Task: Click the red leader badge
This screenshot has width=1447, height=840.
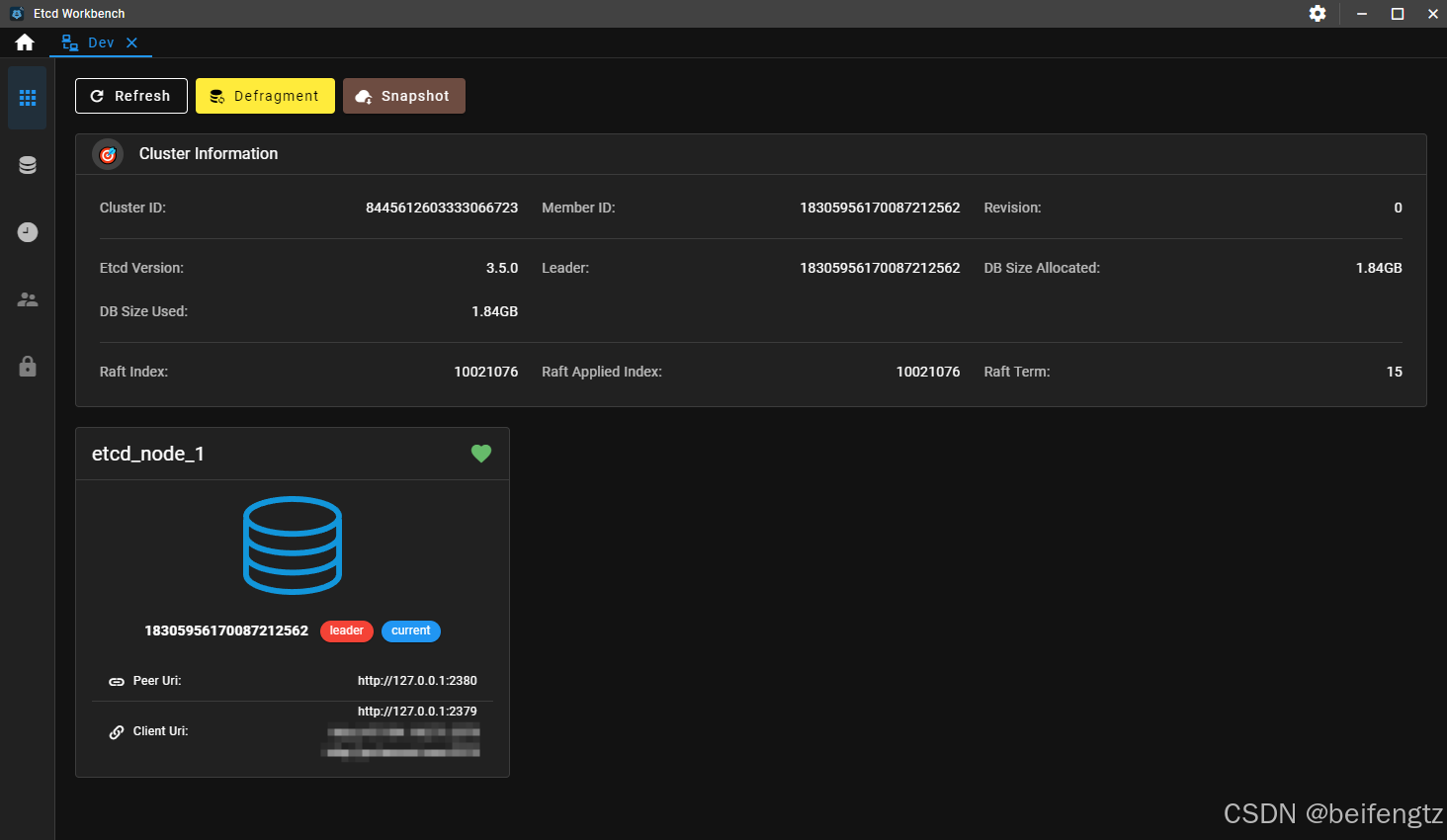Action: tap(347, 630)
